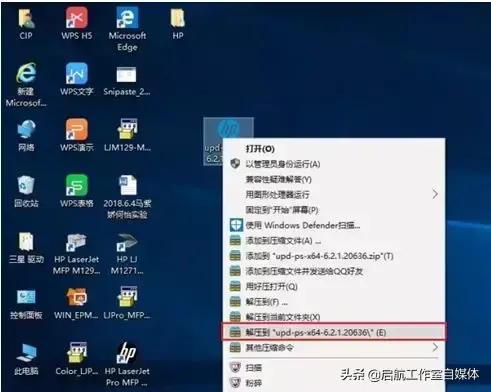This screenshot has width=491, height=392.
Task: Select 添加到压缩文件(A) menu entry
Action: click(334, 241)
